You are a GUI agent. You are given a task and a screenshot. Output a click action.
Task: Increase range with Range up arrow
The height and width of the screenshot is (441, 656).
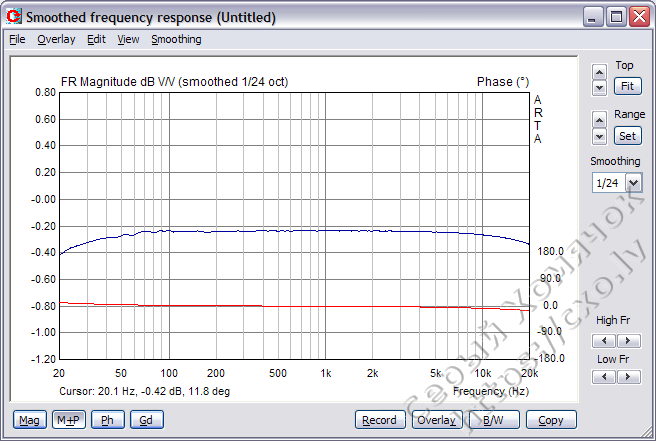tap(600, 121)
